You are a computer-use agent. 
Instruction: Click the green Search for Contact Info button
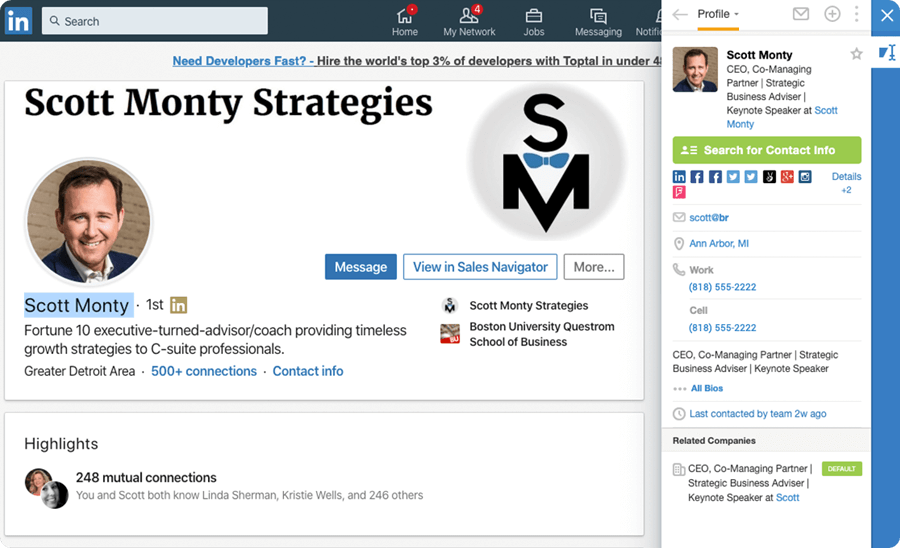pos(767,150)
